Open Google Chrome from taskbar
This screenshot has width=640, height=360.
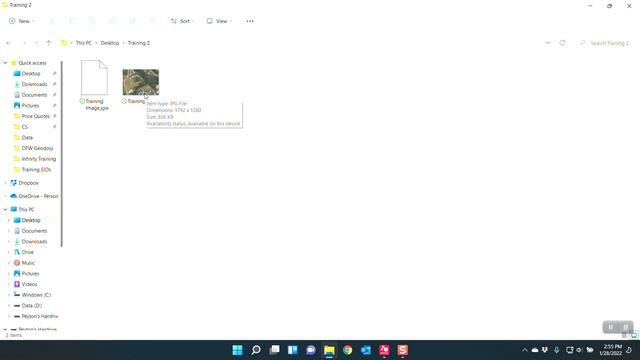(347, 350)
